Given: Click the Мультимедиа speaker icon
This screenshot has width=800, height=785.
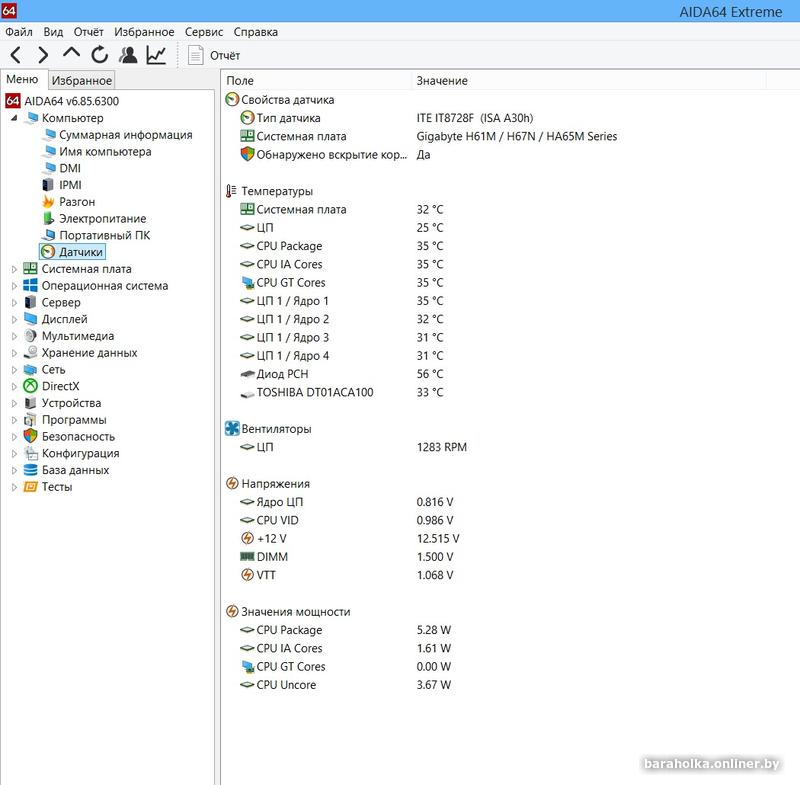Looking at the screenshot, I should click(31, 336).
